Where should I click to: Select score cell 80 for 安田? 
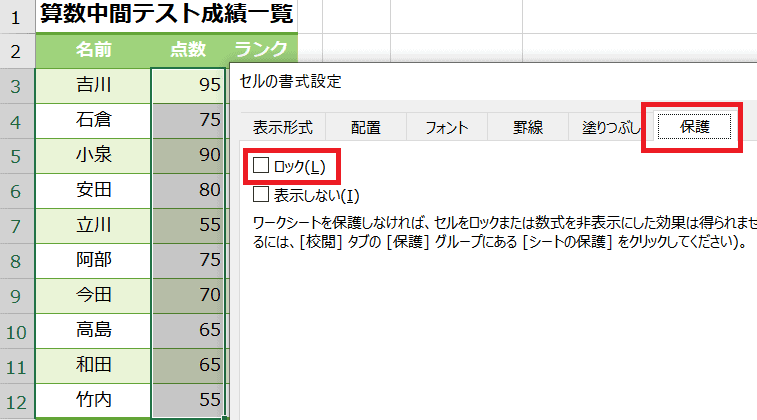point(189,190)
